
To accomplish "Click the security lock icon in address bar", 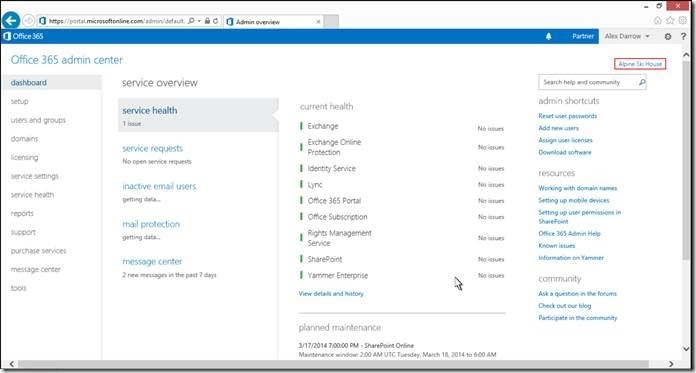I will click(207, 21).
